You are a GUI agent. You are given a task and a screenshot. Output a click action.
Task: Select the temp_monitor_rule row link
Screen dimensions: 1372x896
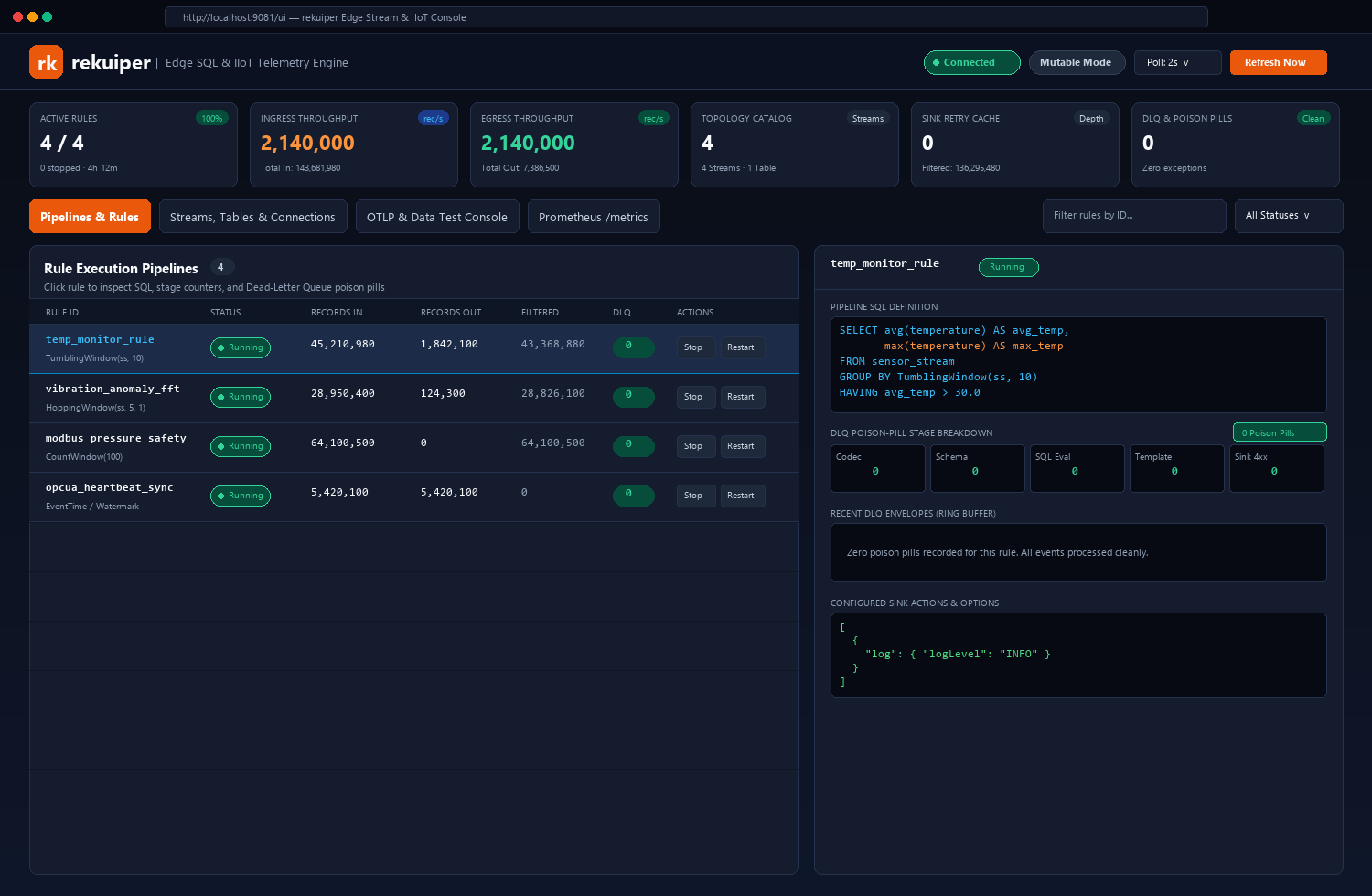point(100,339)
